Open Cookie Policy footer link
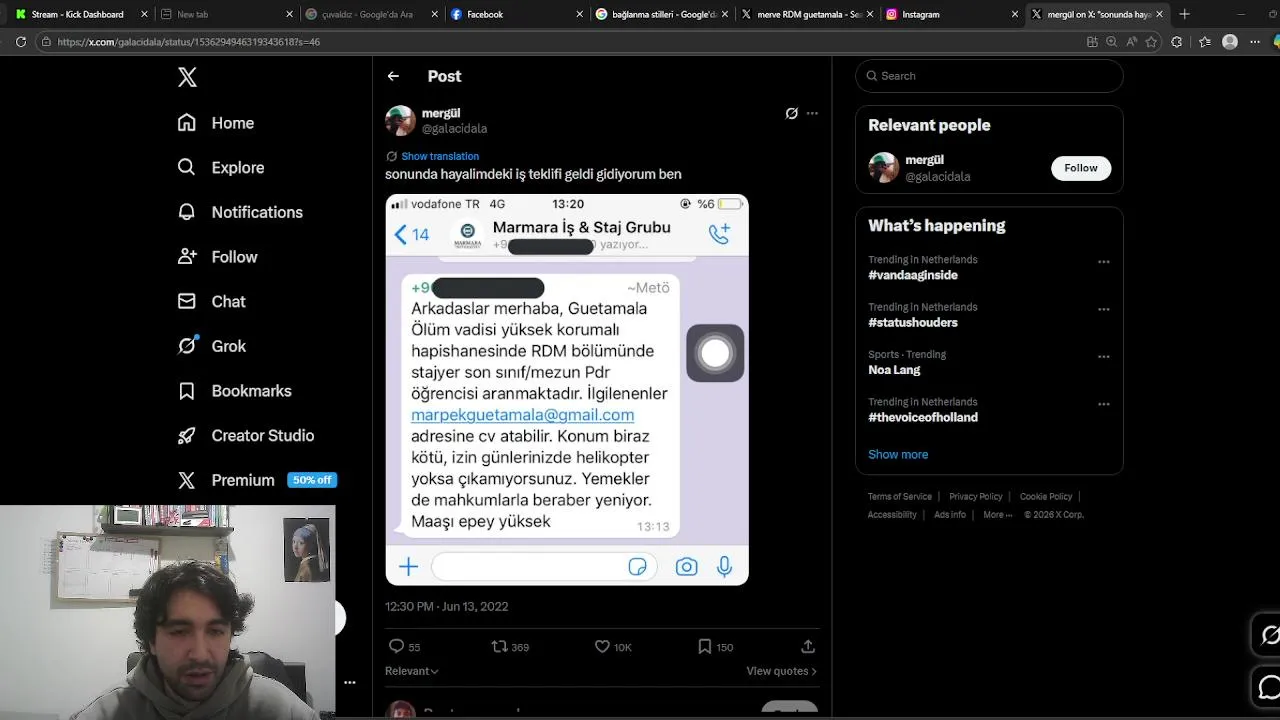The height and width of the screenshot is (720, 1280). (1046, 497)
